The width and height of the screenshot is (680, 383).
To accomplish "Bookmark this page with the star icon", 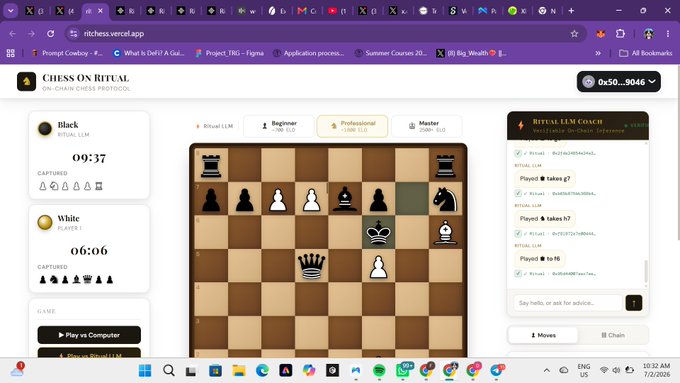I will [574, 33].
